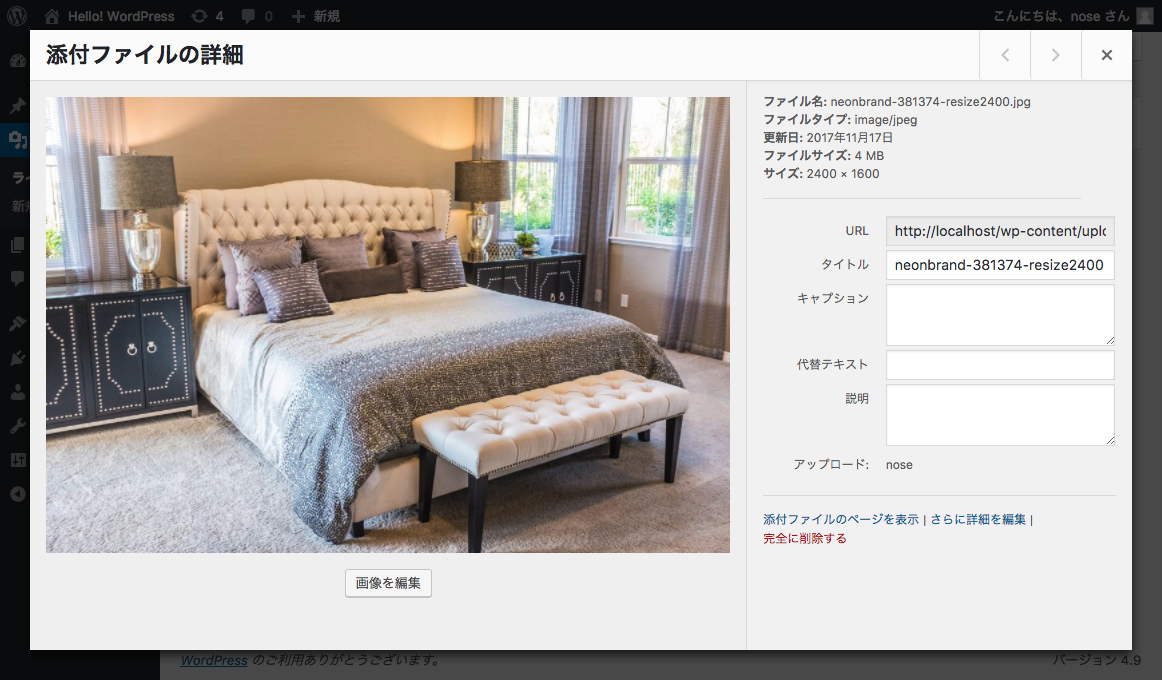The height and width of the screenshot is (680, 1162).
Task: Close the 添付ファイルの詳細 dialog
Action: [x=1106, y=55]
